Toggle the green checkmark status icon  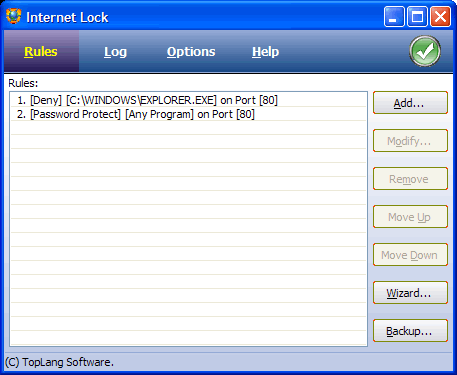tap(425, 51)
